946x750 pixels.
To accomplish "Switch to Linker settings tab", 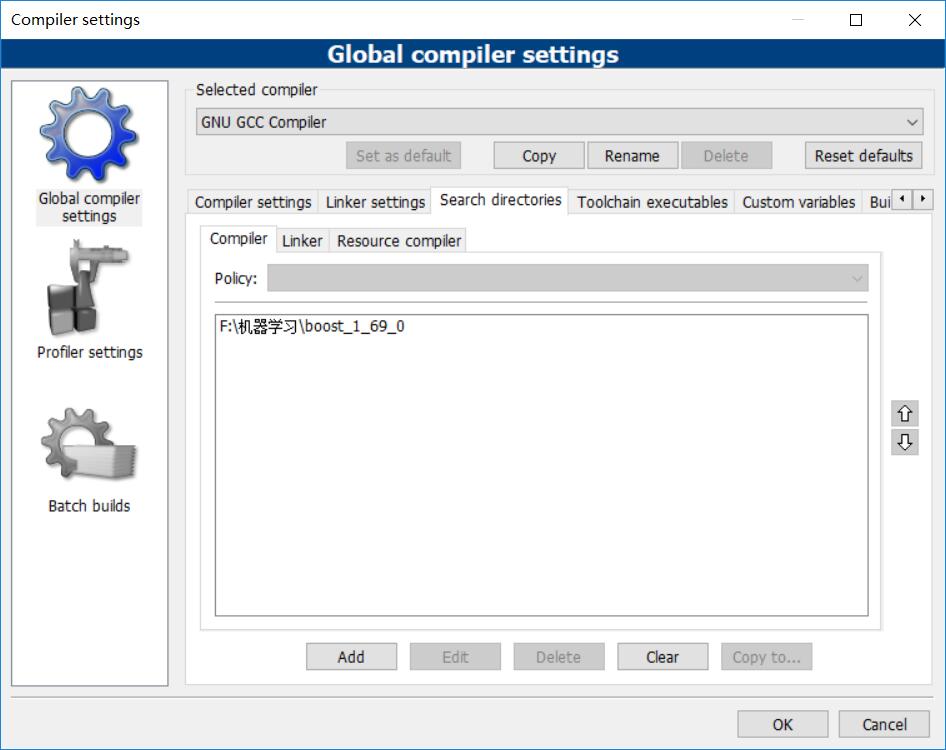I will click(375, 202).
